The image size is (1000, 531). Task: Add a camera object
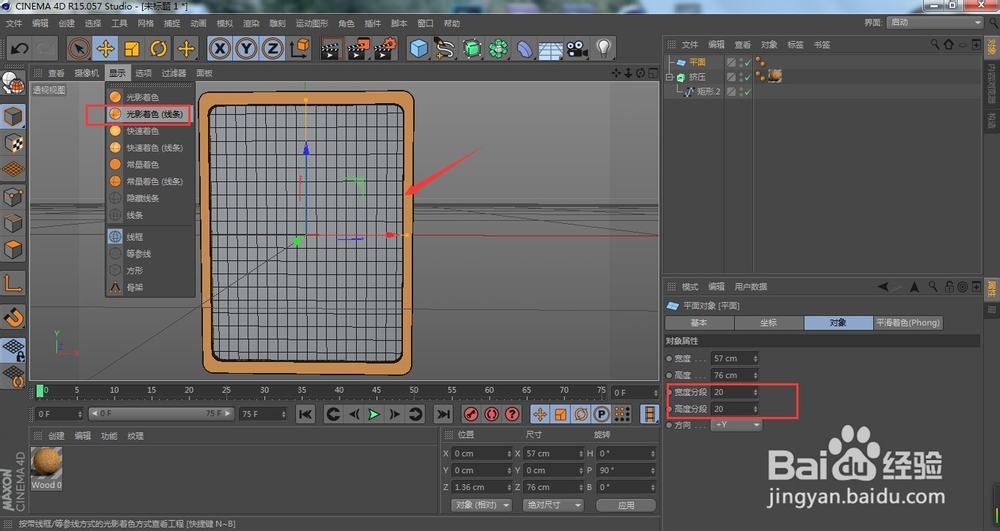point(577,48)
